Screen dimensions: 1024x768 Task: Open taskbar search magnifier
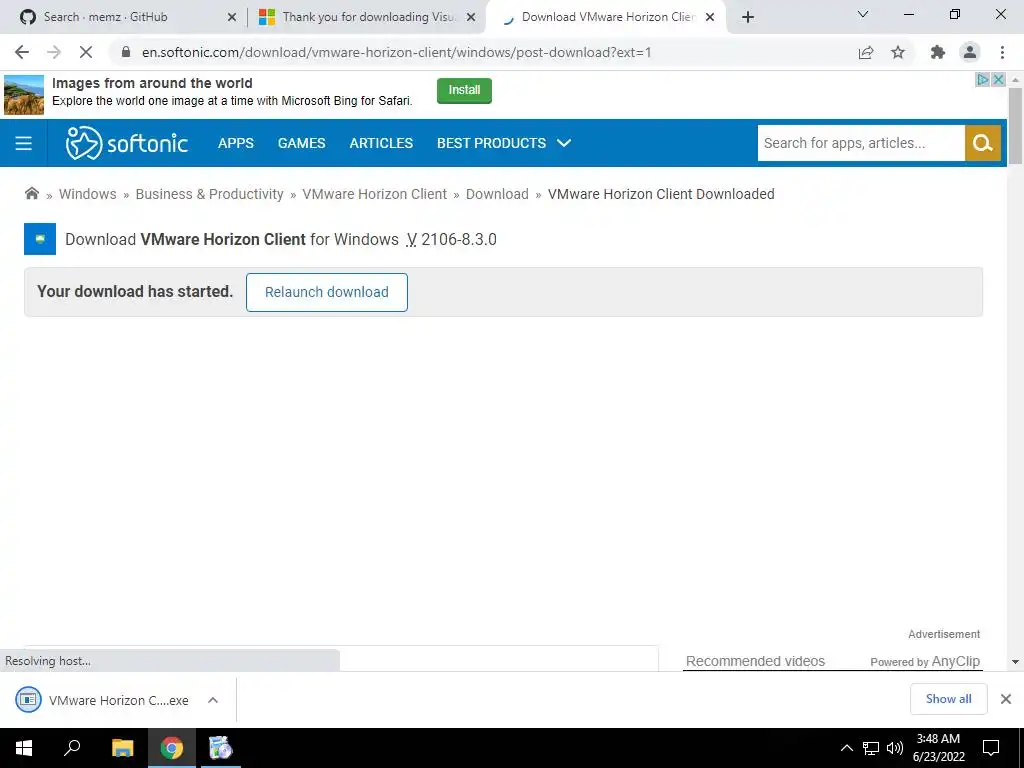pos(72,748)
